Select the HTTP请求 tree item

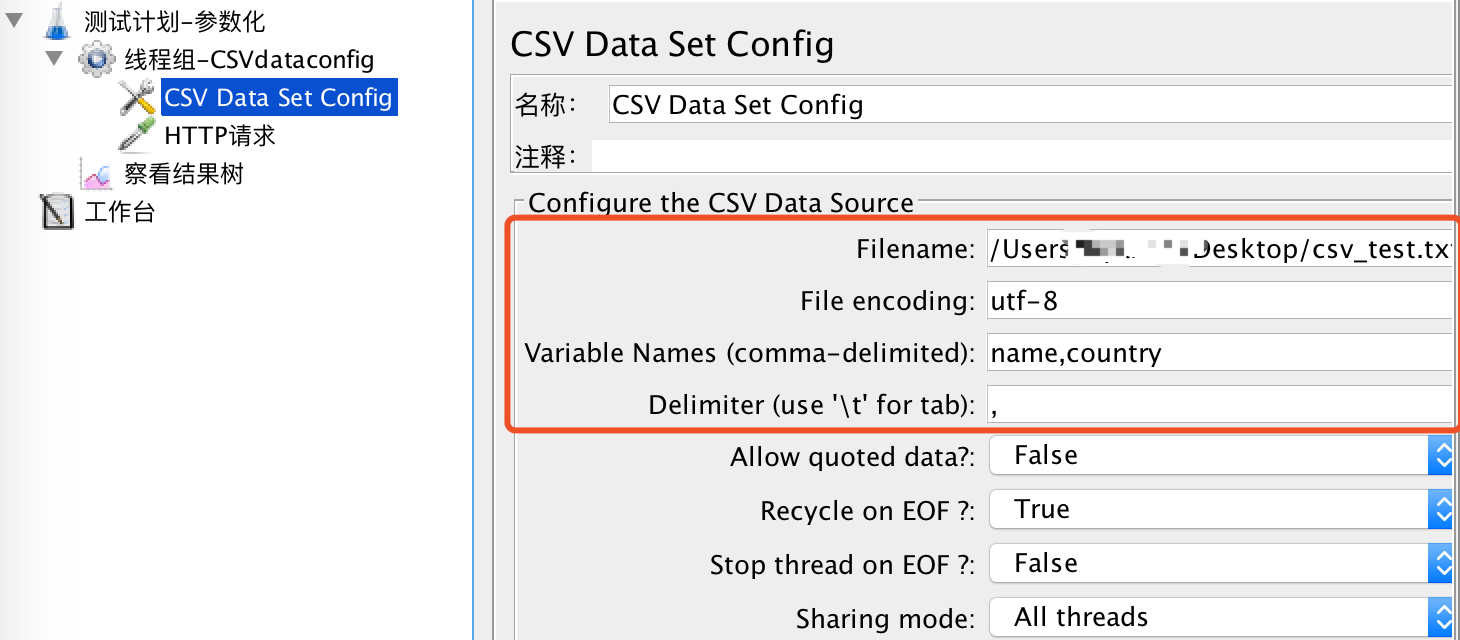(220, 135)
